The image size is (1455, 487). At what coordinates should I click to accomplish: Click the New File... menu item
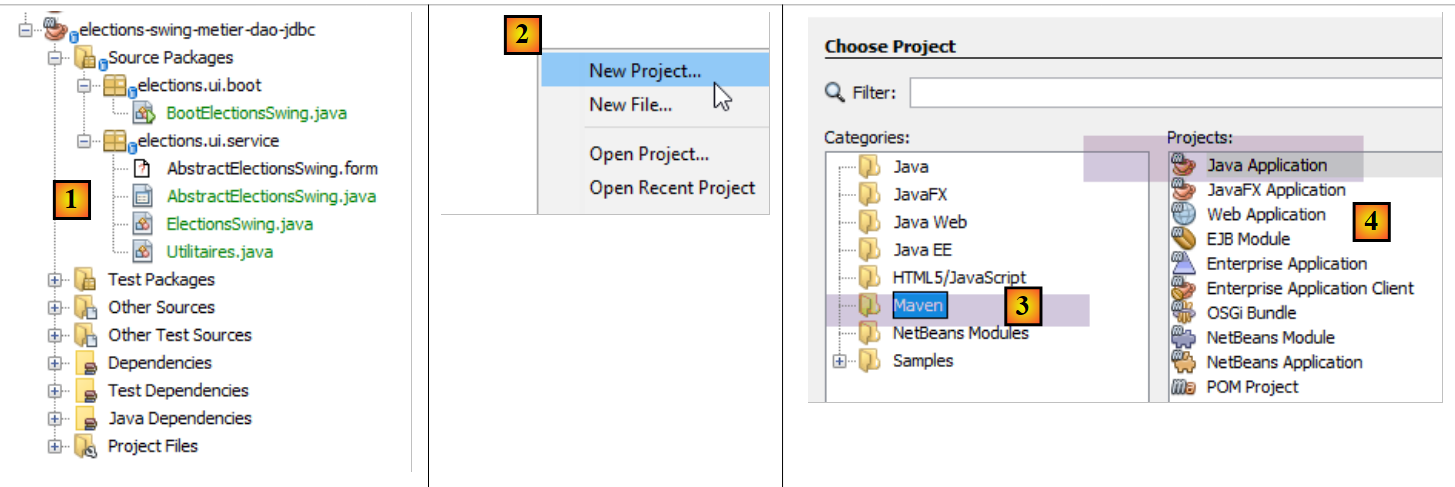tap(630, 105)
